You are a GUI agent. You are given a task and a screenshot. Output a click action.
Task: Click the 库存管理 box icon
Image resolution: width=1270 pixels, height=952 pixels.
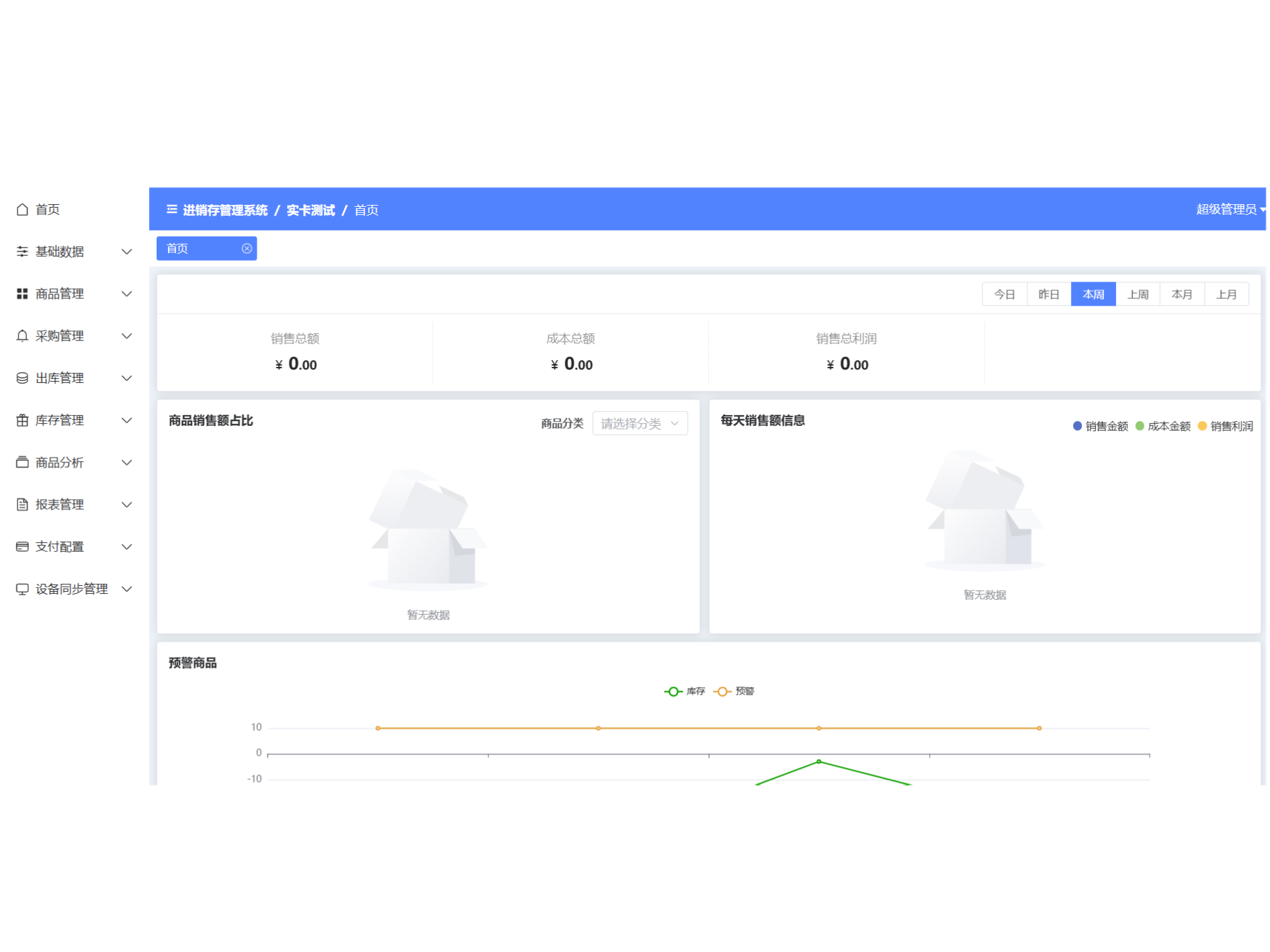coord(22,421)
